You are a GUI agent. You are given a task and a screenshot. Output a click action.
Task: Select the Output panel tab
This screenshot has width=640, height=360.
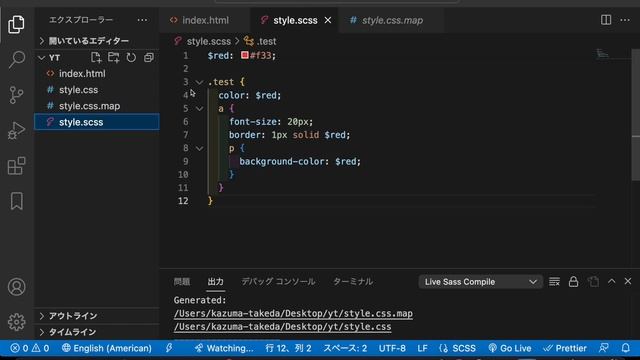[216, 282]
